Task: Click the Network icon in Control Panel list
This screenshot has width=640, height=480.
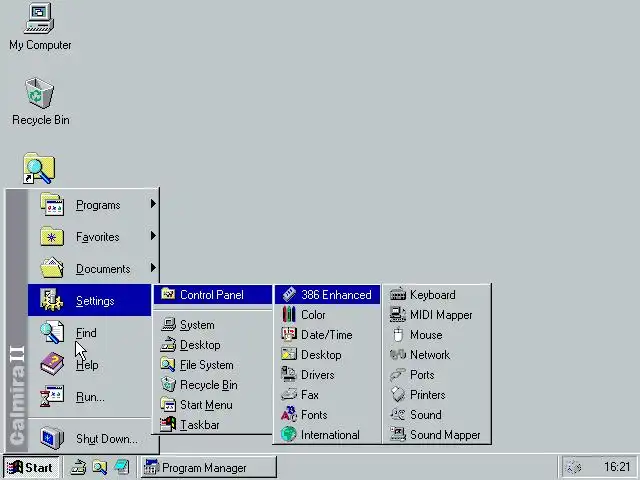Action: (398, 354)
